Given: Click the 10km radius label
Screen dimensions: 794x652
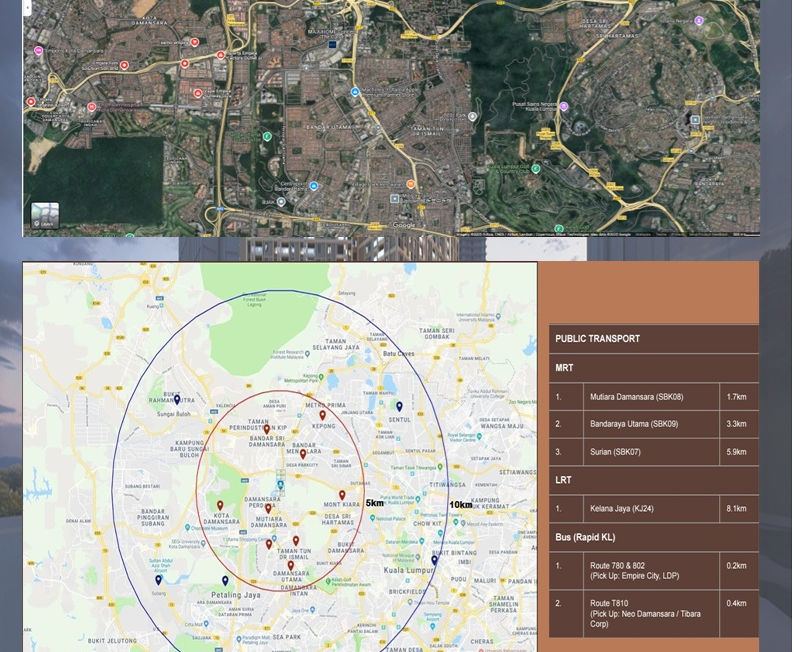Looking at the screenshot, I should (461, 505).
